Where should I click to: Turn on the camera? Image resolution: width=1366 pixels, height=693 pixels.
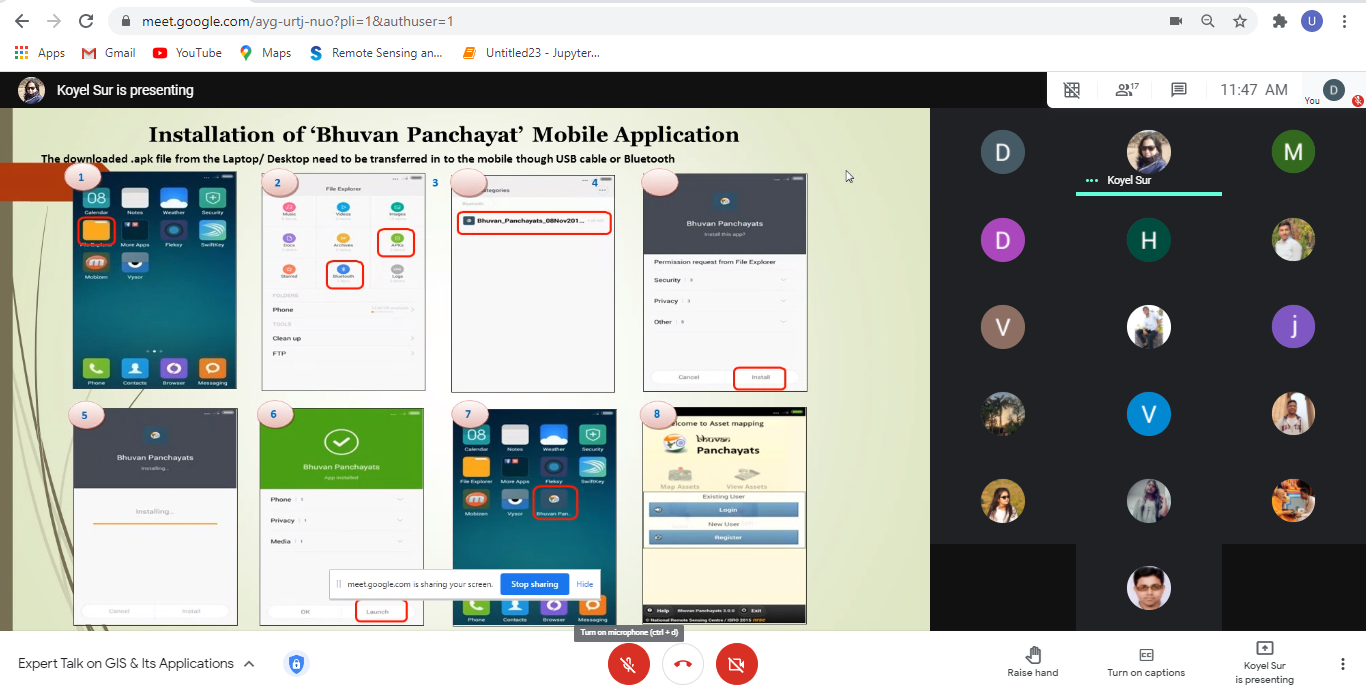737,664
